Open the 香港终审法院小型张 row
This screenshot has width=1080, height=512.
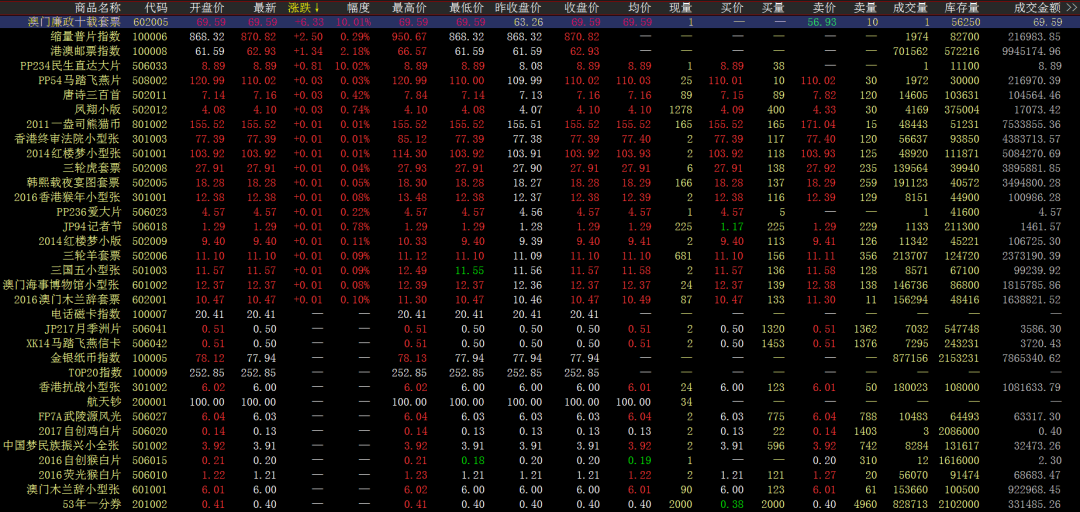[x=540, y=139]
